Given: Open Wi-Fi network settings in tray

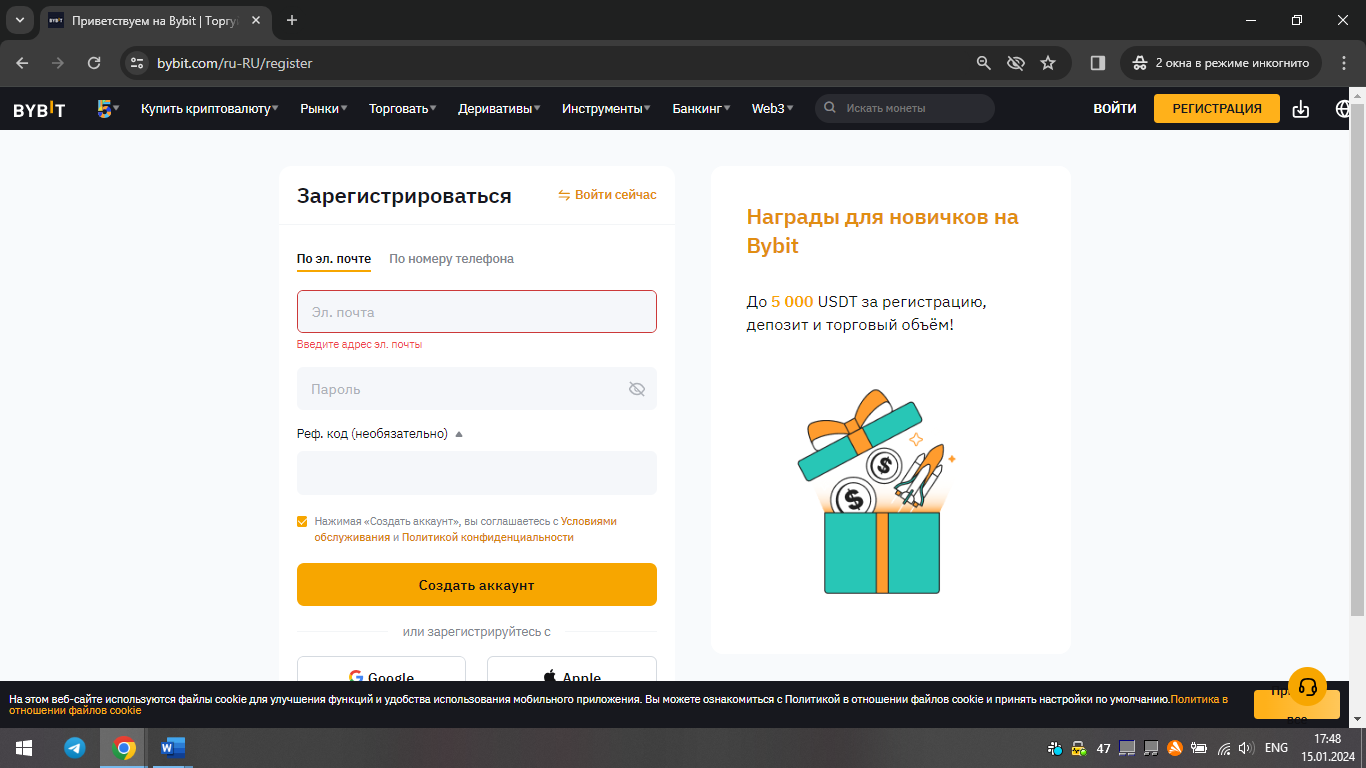Looking at the screenshot, I should point(1223,748).
